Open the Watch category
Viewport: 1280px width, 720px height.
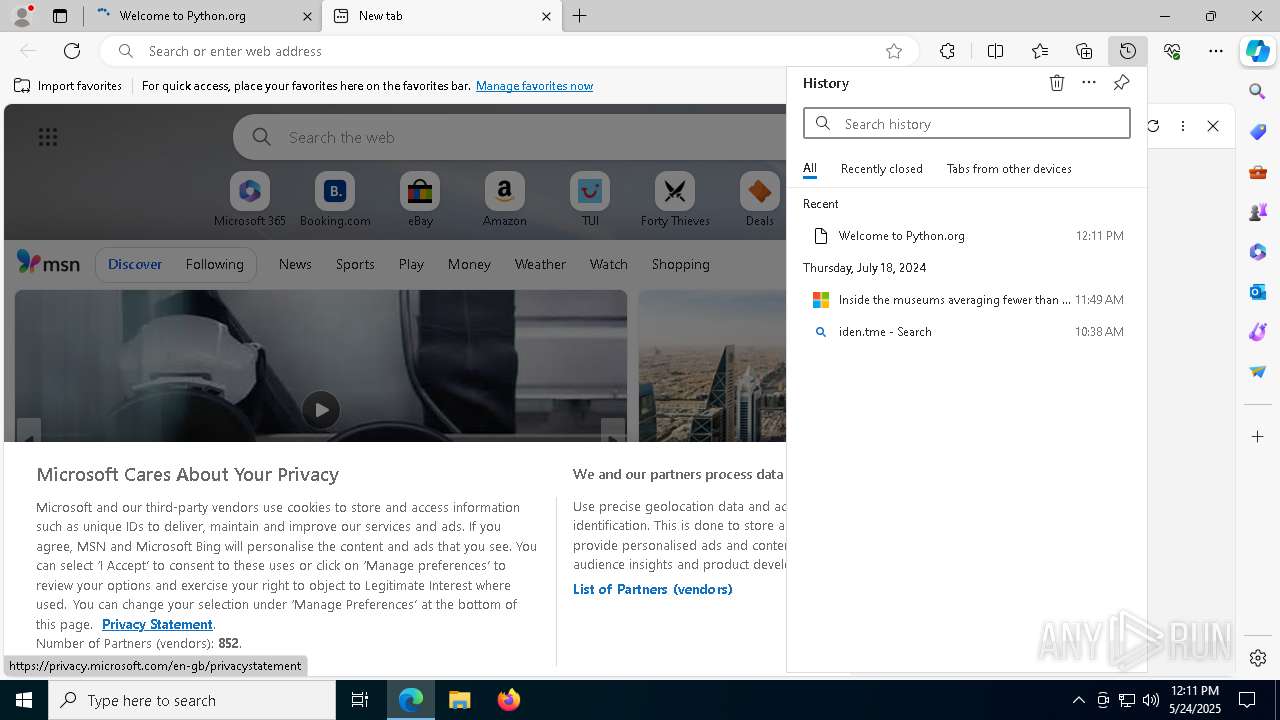tap(608, 264)
